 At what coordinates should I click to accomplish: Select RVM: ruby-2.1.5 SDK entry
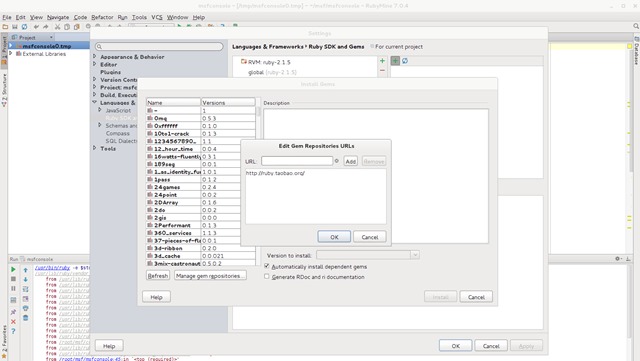[269, 62]
